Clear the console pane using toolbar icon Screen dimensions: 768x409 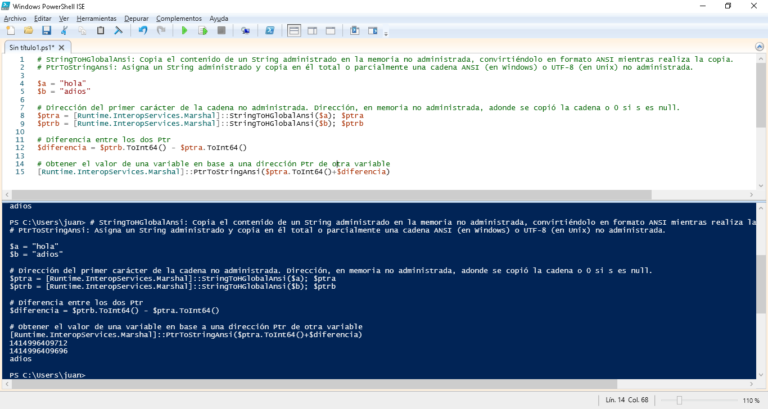point(118,30)
